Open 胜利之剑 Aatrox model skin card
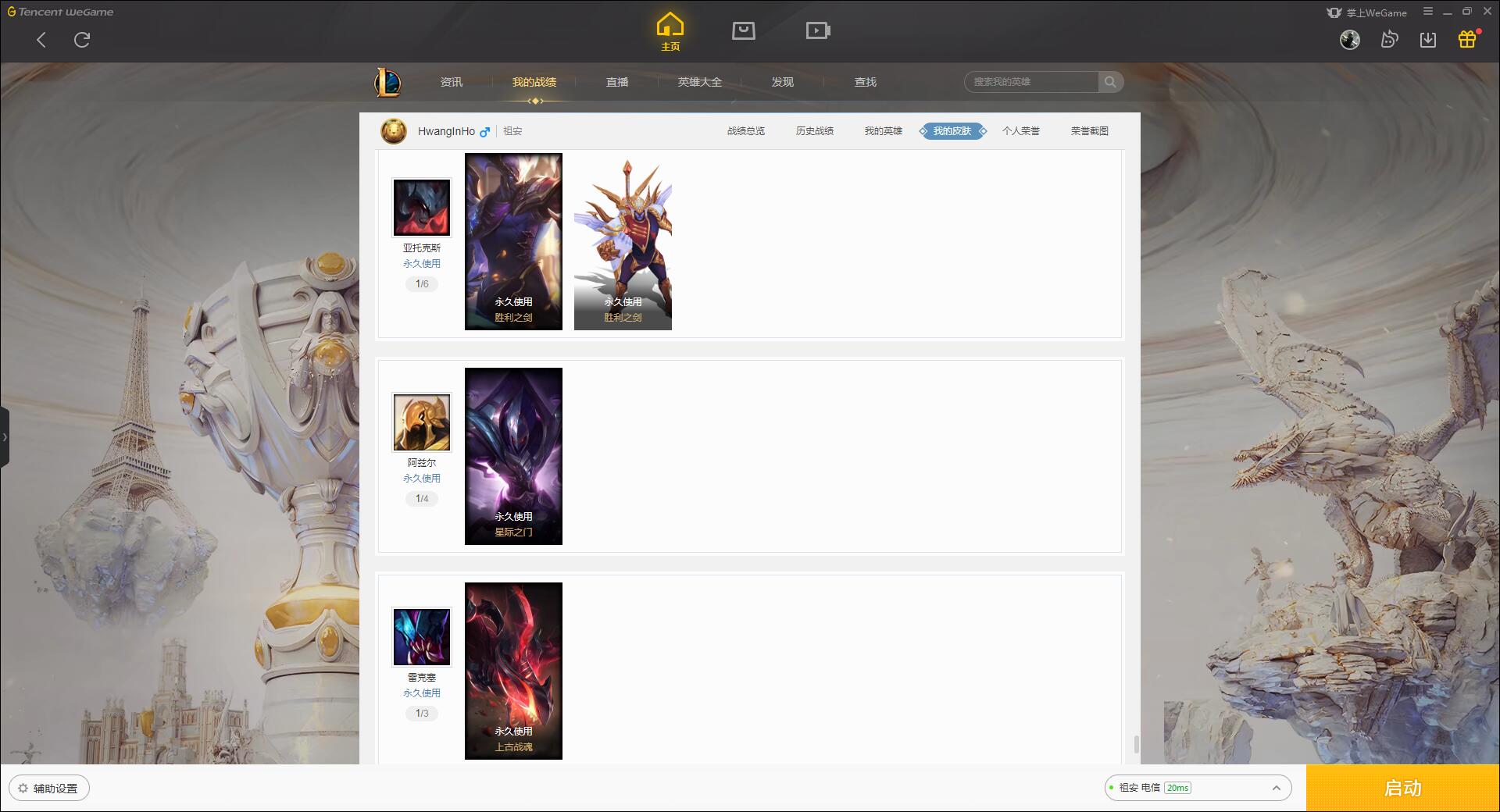 pyautogui.click(x=623, y=241)
